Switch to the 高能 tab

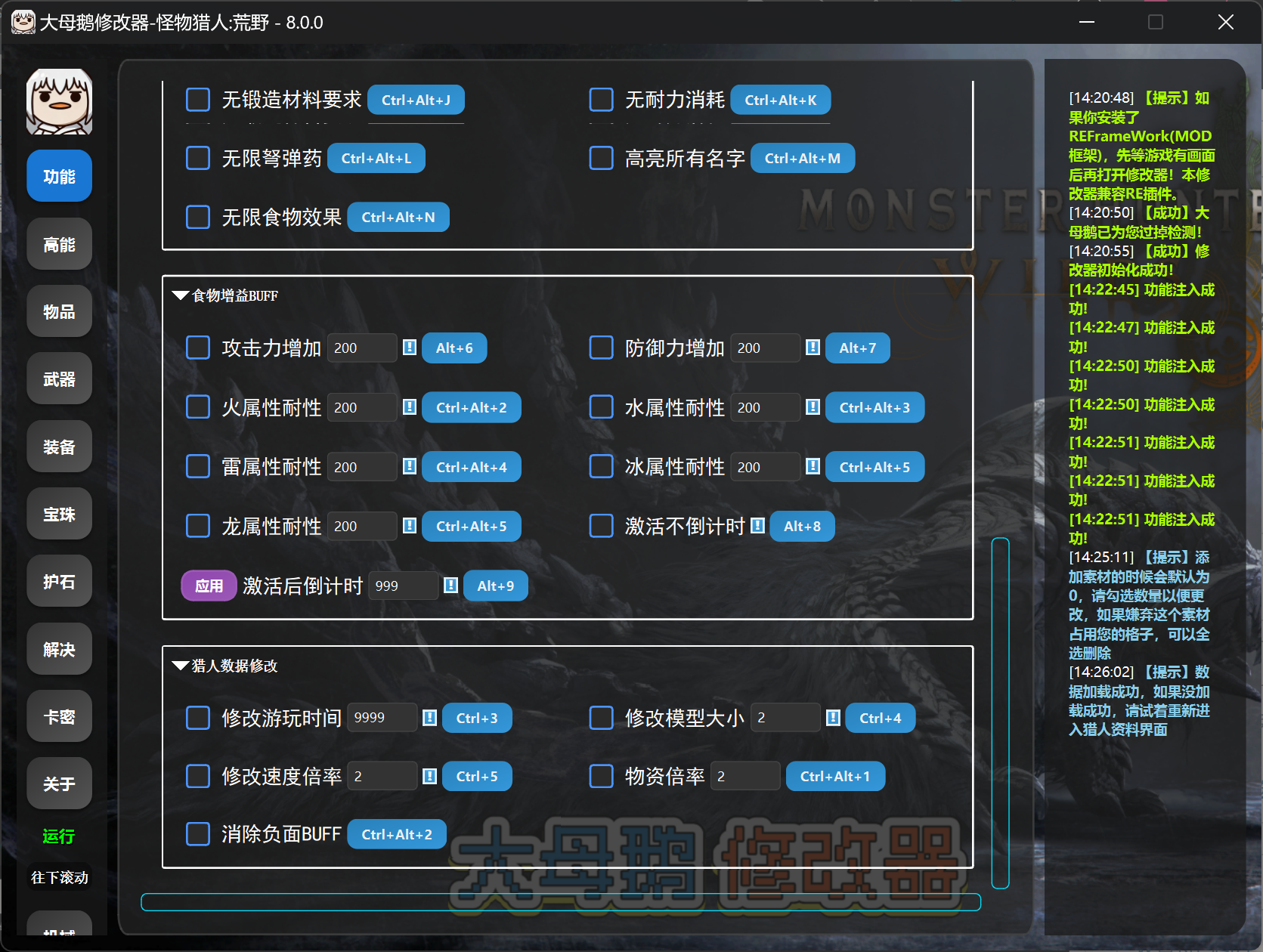click(x=59, y=244)
